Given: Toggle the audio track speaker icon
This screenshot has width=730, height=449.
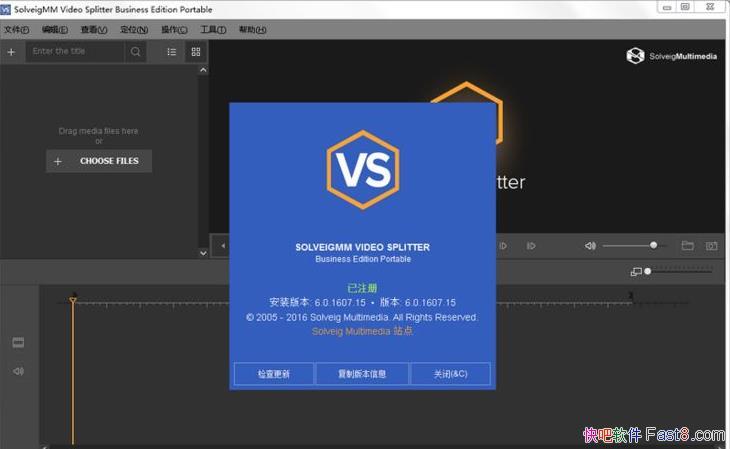Looking at the screenshot, I should click(x=18, y=371).
